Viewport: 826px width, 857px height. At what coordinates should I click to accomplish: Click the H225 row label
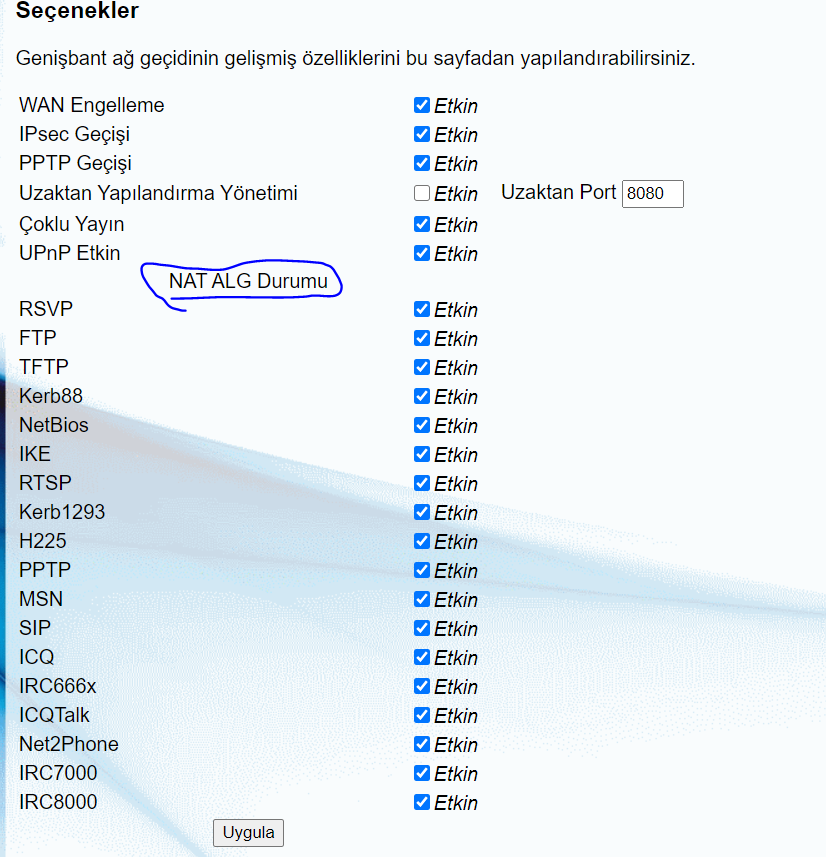coord(43,541)
